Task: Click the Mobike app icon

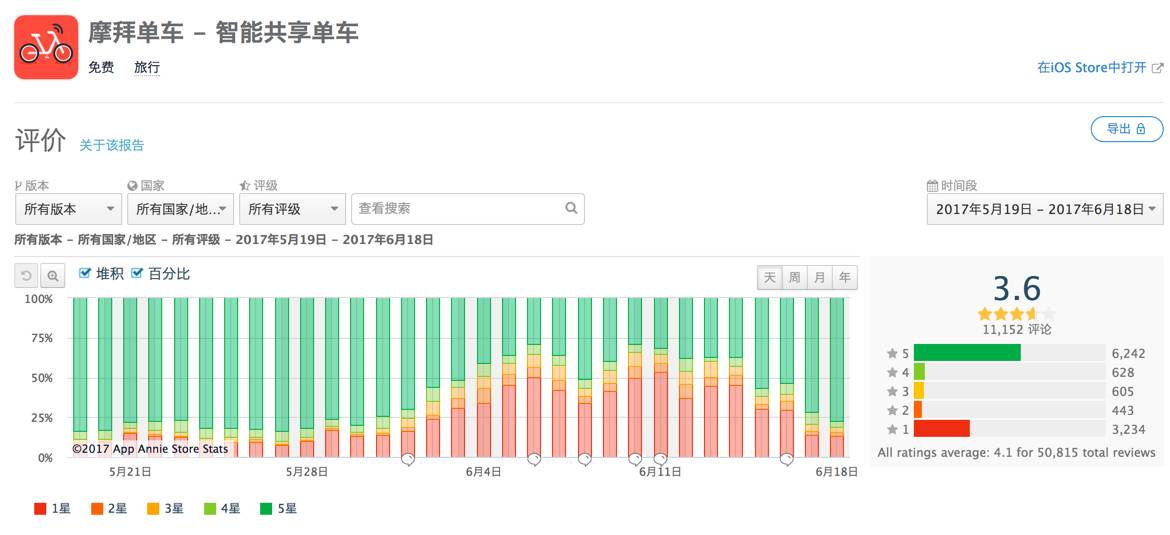Action: pyautogui.click(x=46, y=47)
